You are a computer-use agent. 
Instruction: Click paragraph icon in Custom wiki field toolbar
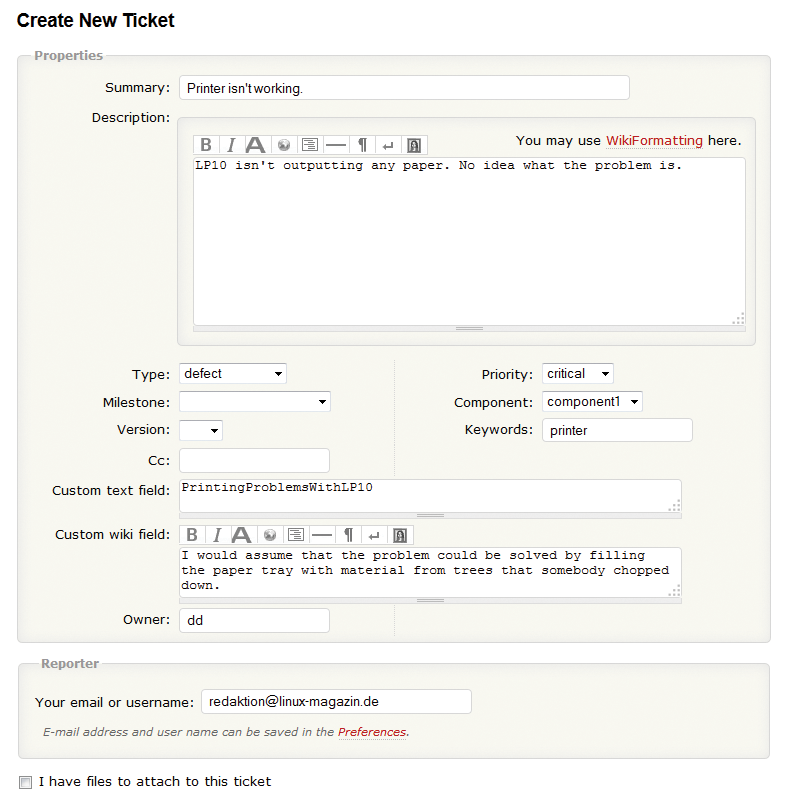tap(348, 535)
